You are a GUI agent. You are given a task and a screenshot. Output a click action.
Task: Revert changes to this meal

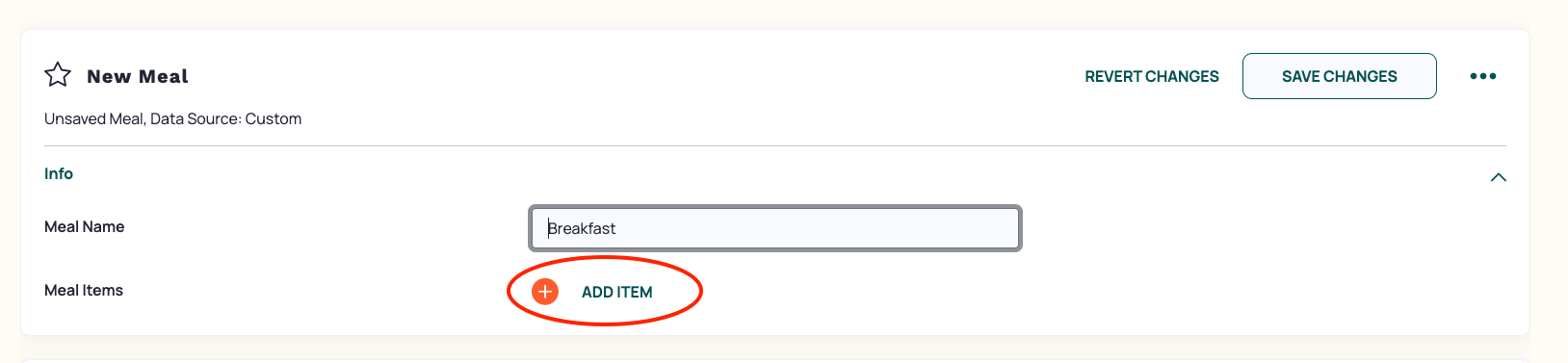tap(1151, 76)
